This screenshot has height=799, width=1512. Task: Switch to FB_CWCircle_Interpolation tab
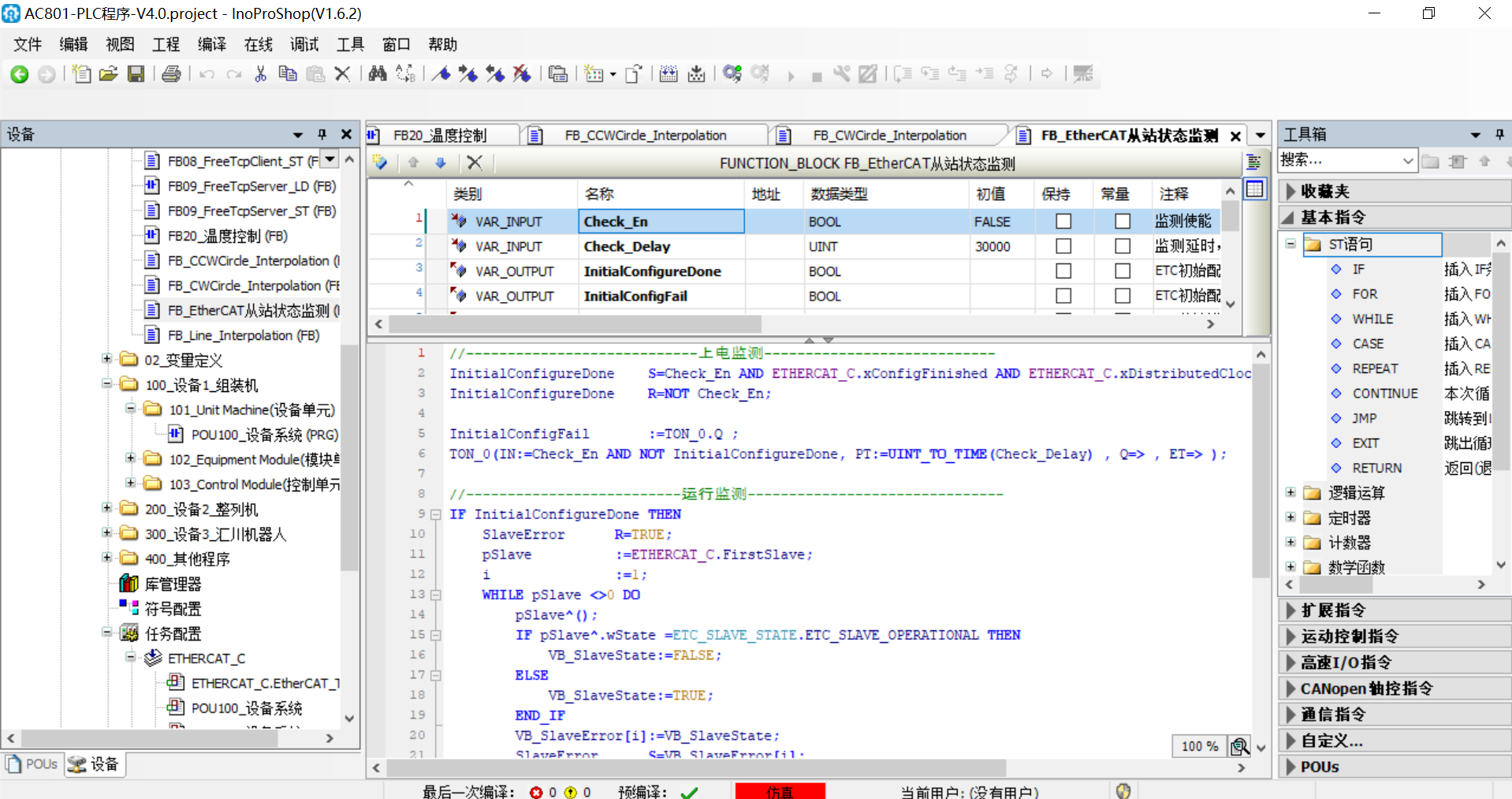pyautogui.click(x=891, y=136)
